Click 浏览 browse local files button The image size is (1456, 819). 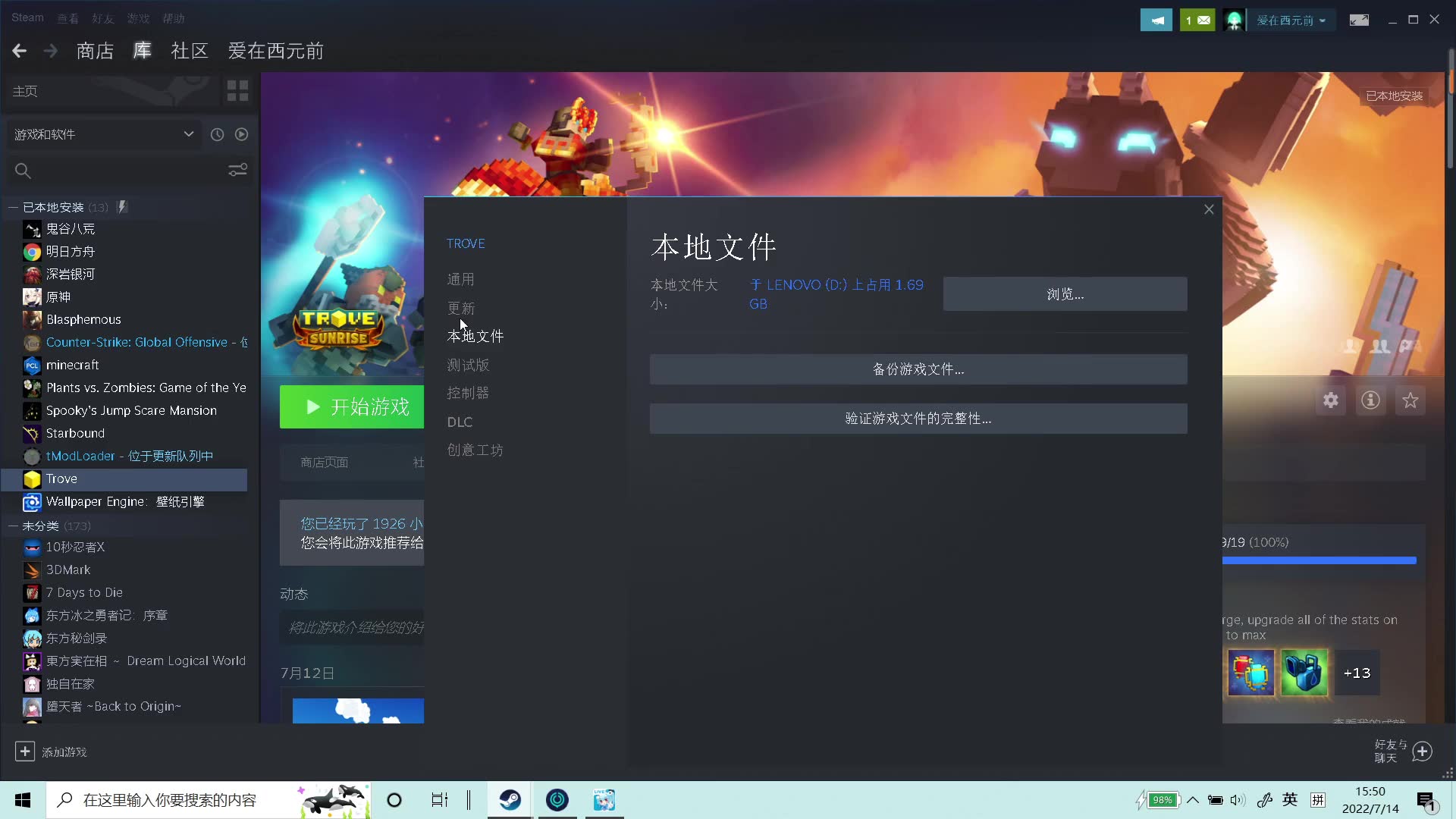[x=1065, y=294]
